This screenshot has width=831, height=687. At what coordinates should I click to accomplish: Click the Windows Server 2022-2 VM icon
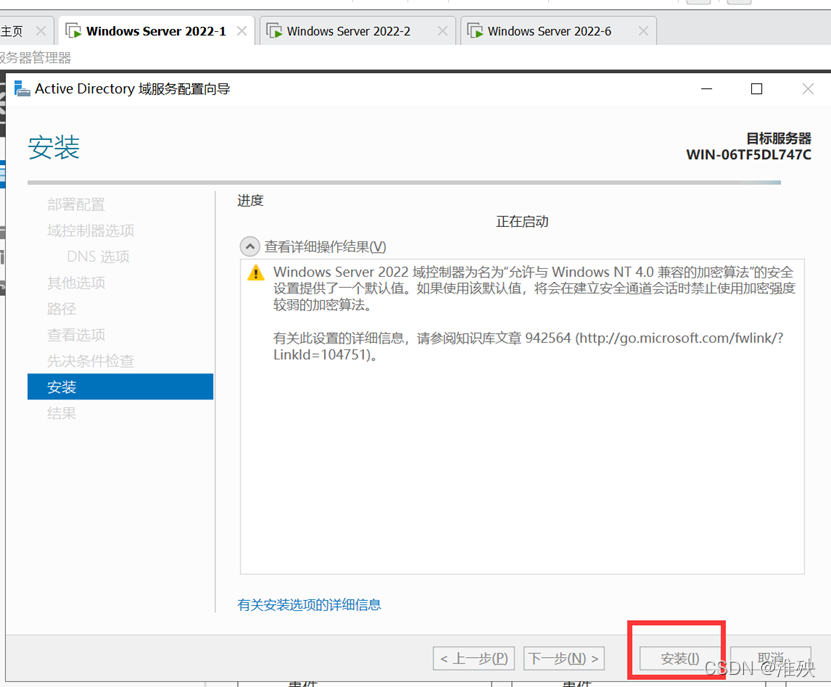pos(274,31)
